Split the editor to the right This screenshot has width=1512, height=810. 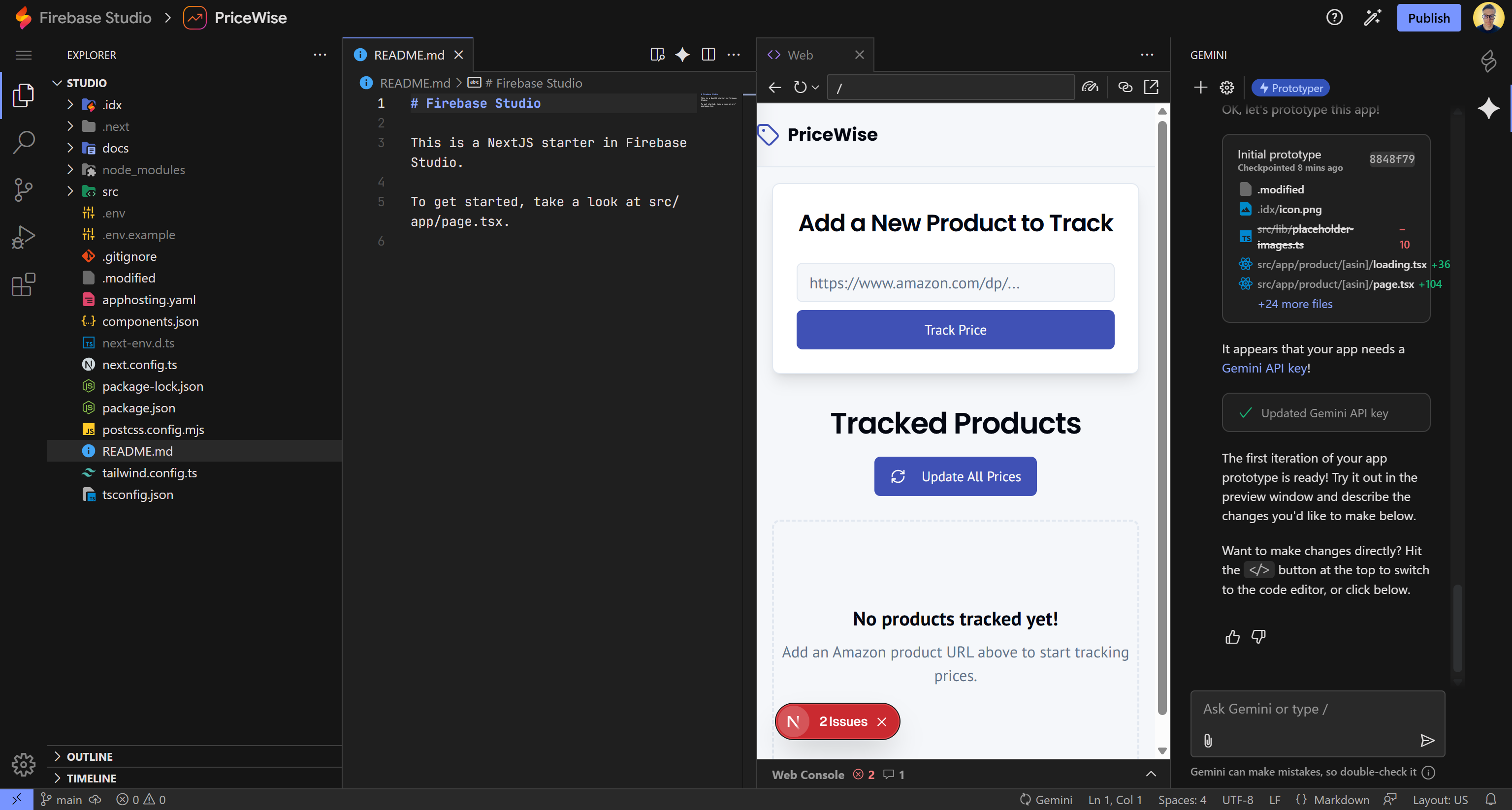[x=708, y=55]
